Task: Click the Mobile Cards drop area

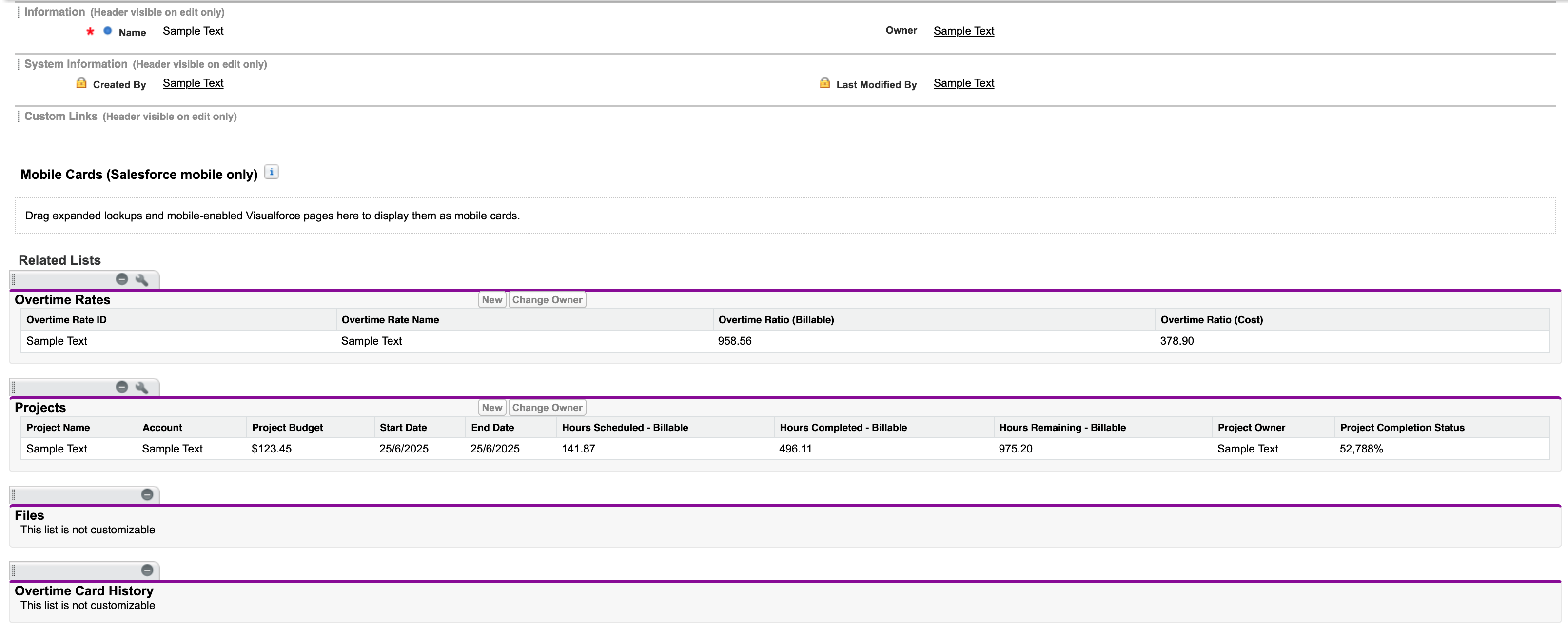Action: (x=785, y=216)
